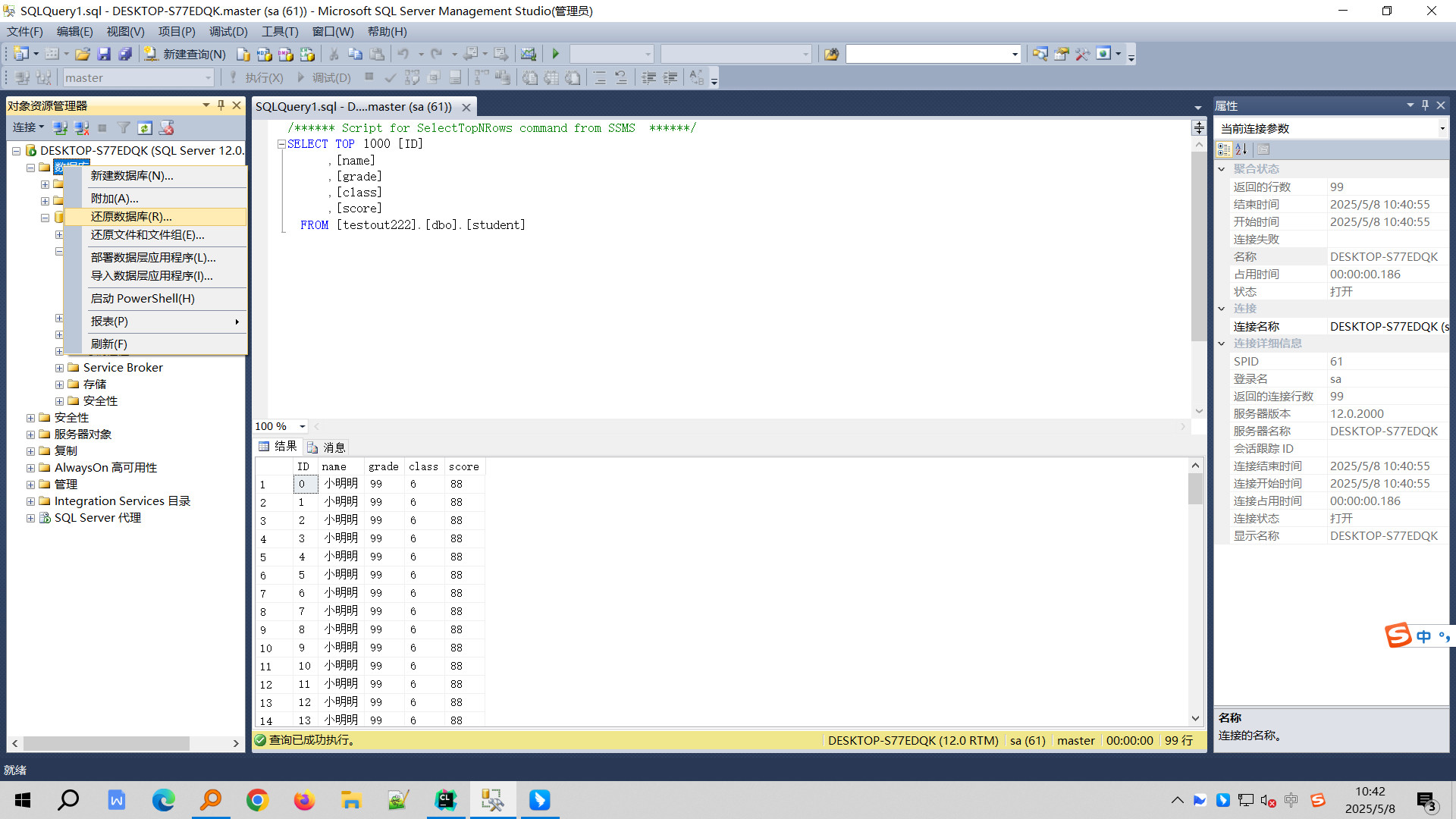Screen dimensions: 1456x819
Task: Select 还原数据库(R)... from context menu
Action: [131, 217]
